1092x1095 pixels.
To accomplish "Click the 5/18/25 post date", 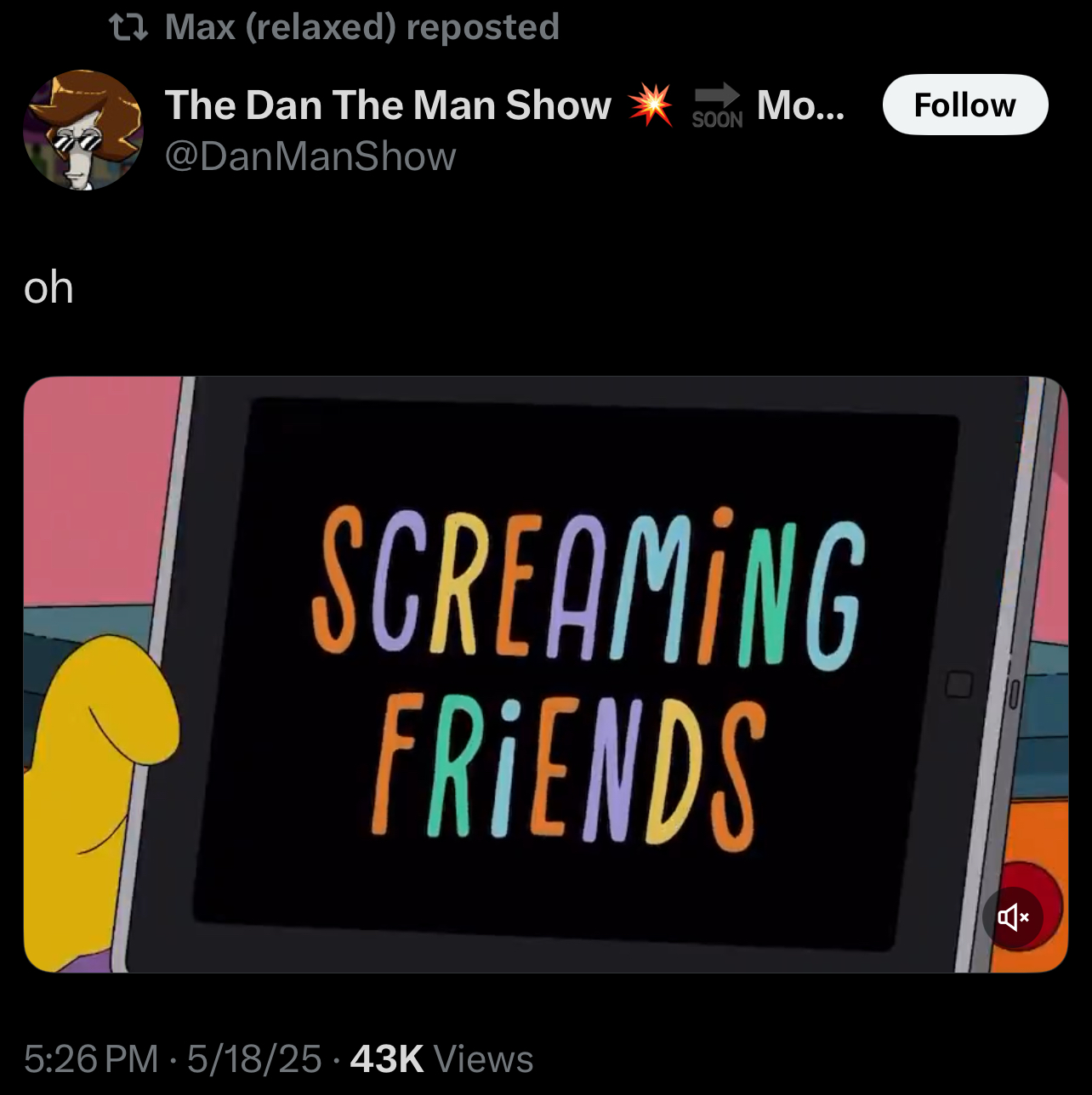I will (x=254, y=1059).
